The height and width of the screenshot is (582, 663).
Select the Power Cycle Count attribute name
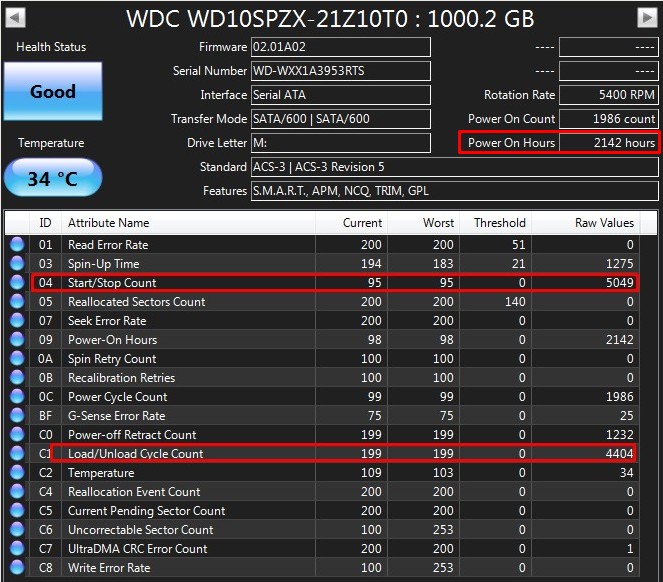[118, 397]
